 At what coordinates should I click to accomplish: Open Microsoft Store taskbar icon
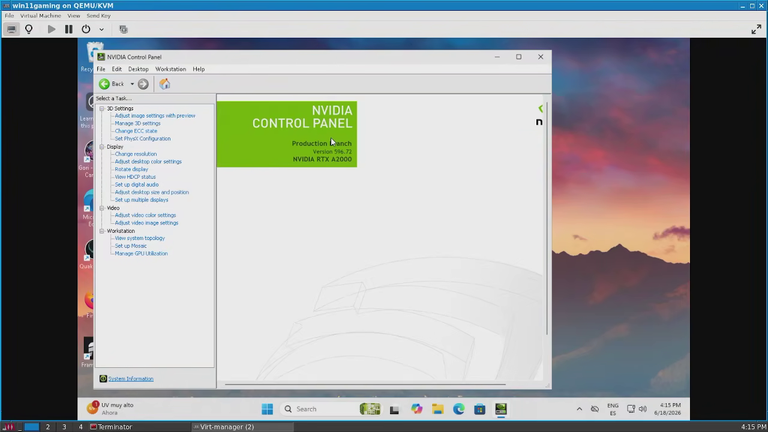(x=480, y=409)
